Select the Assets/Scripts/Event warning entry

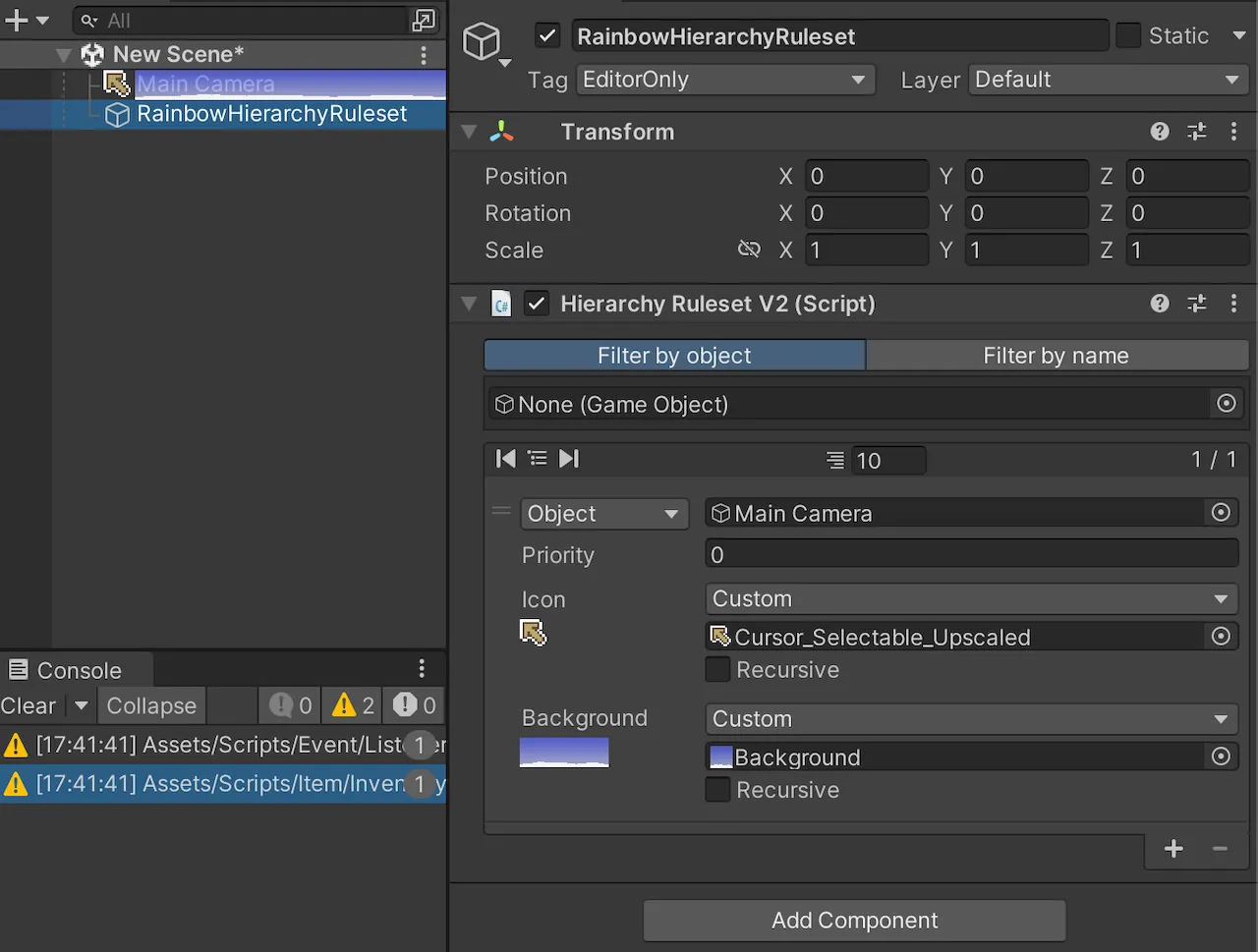tap(223, 745)
